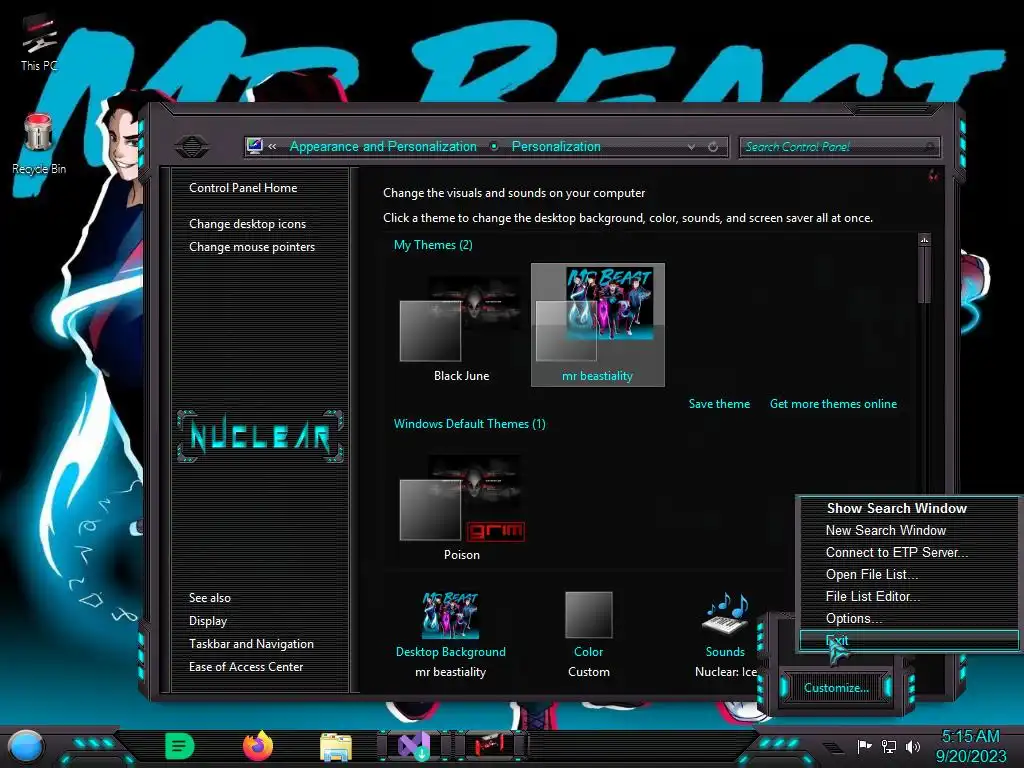The height and width of the screenshot is (768, 1024).
Task: Click the refresh button in address bar
Action: 713,147
